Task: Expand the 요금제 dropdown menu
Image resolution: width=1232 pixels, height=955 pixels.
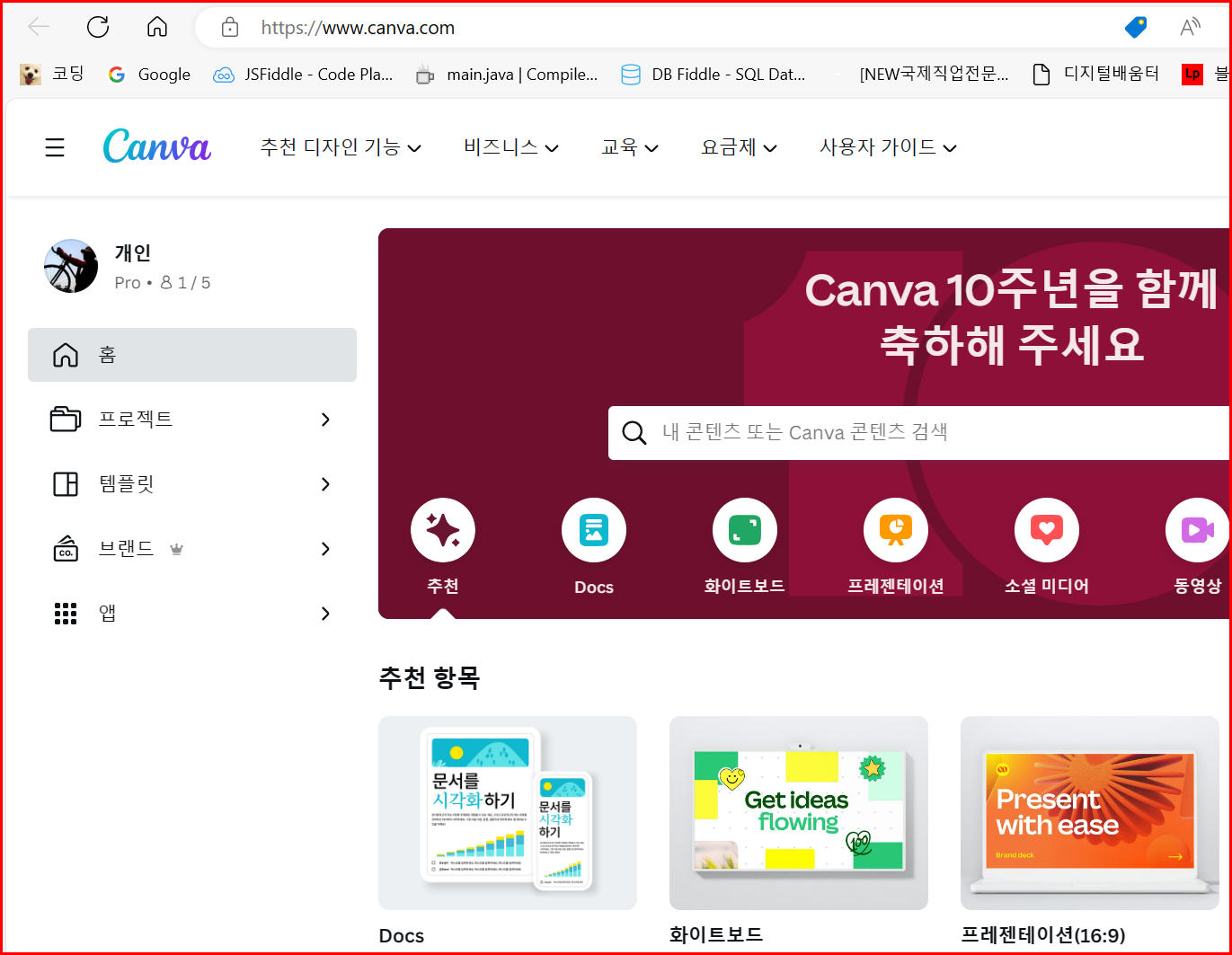Action: 739,147
